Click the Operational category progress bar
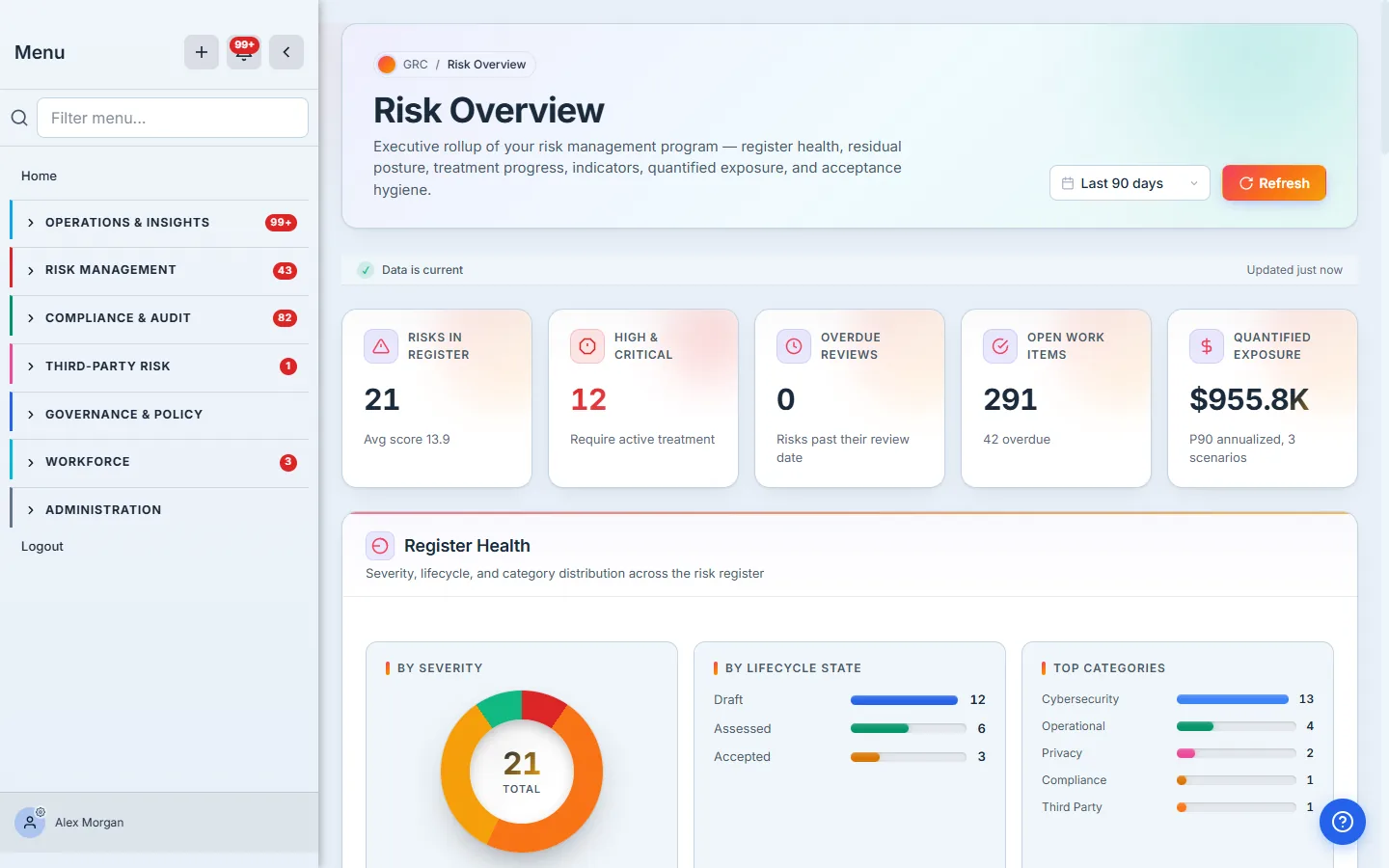The image size is (1389, 868). tap(1237, 726)
